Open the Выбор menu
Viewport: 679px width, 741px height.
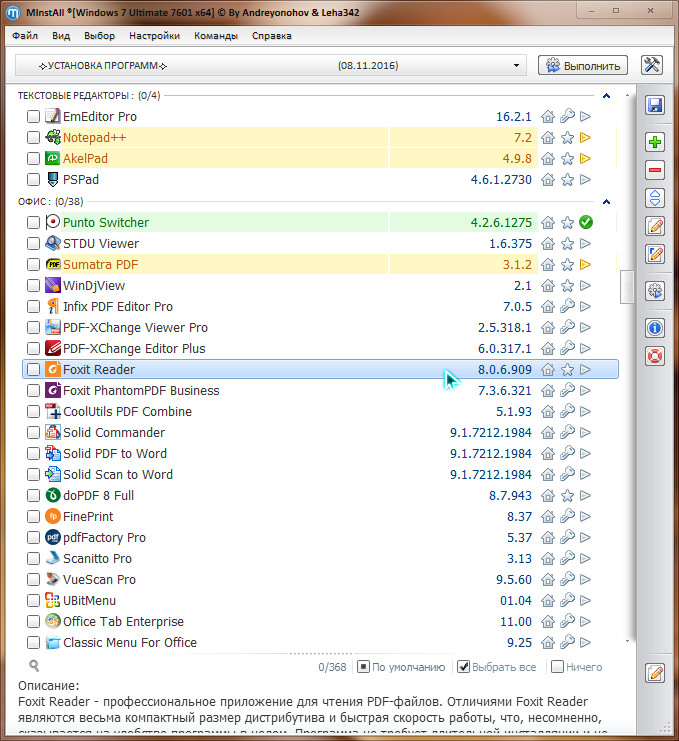(x=100, y=36)
